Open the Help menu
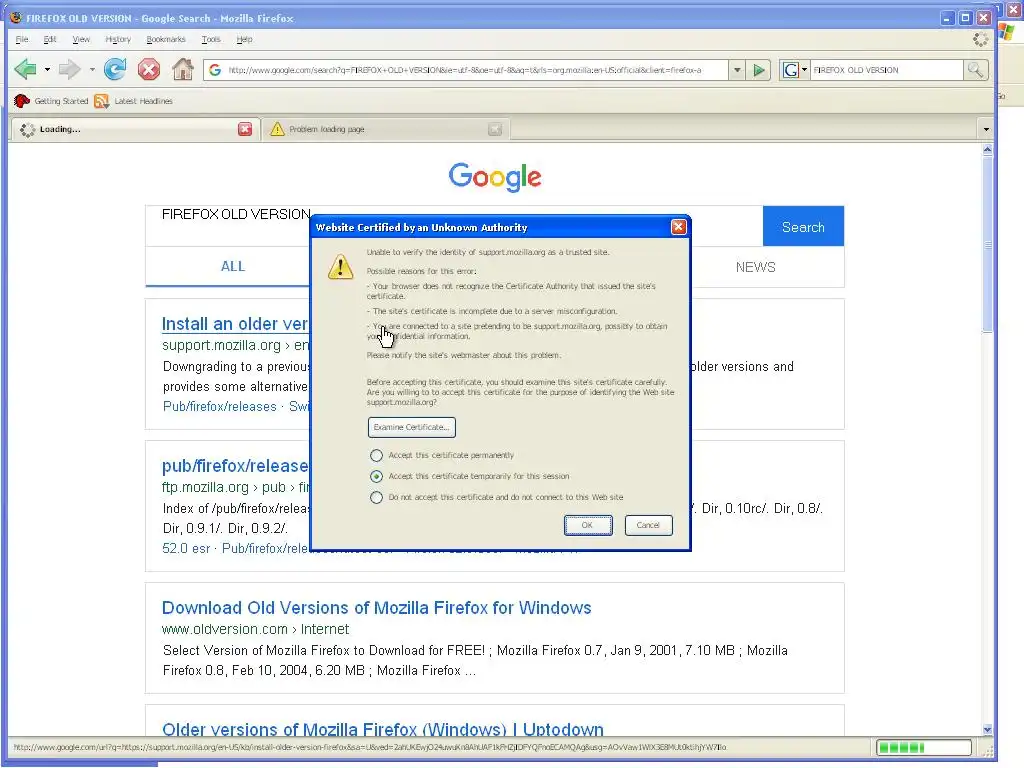The height and width of the screenshot is (768, 1024). [x=244, y=39]
